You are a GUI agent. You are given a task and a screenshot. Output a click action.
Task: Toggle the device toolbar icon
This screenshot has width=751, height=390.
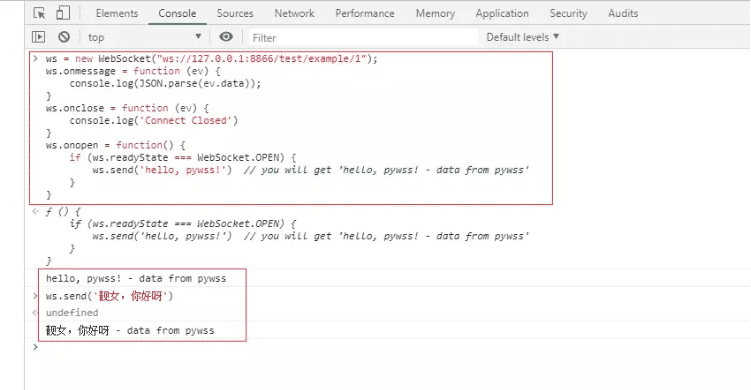pos(63,13)
